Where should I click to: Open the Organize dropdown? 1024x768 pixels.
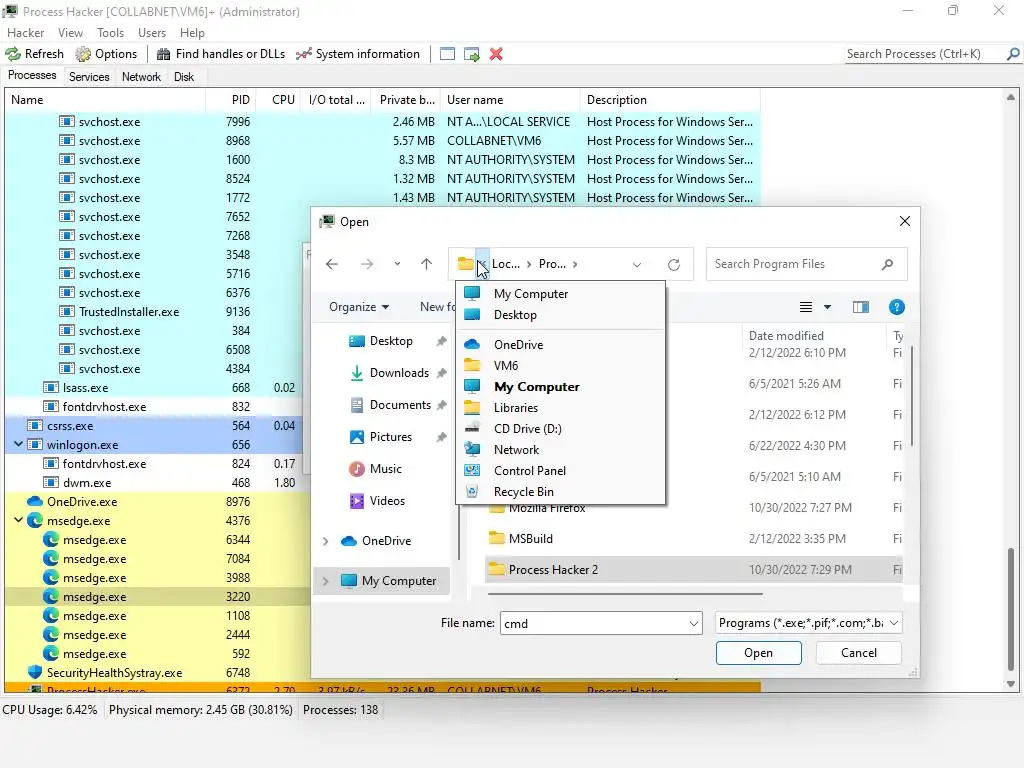click(359, 307)
